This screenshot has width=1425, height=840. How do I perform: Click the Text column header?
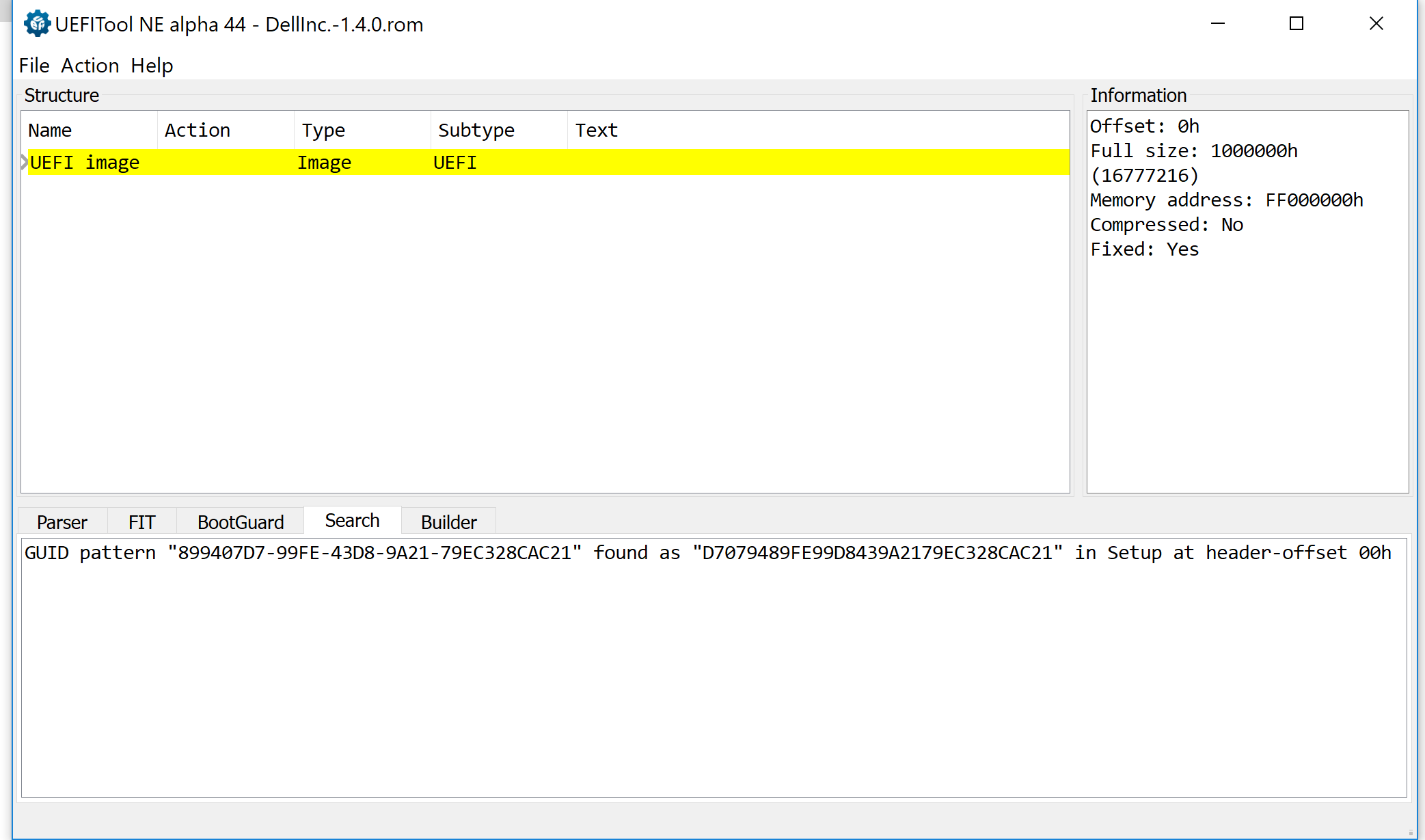596,130
